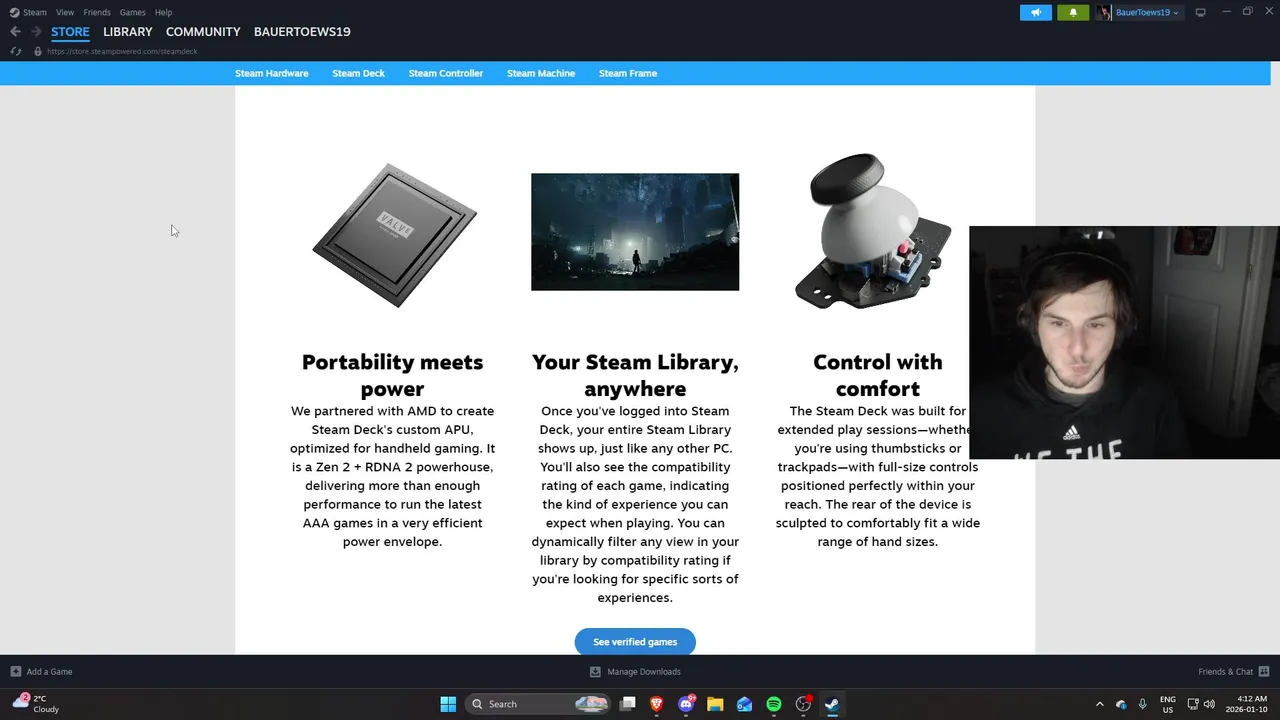
Task: Go forward using the forward arrow
Action: click(36, 32)
